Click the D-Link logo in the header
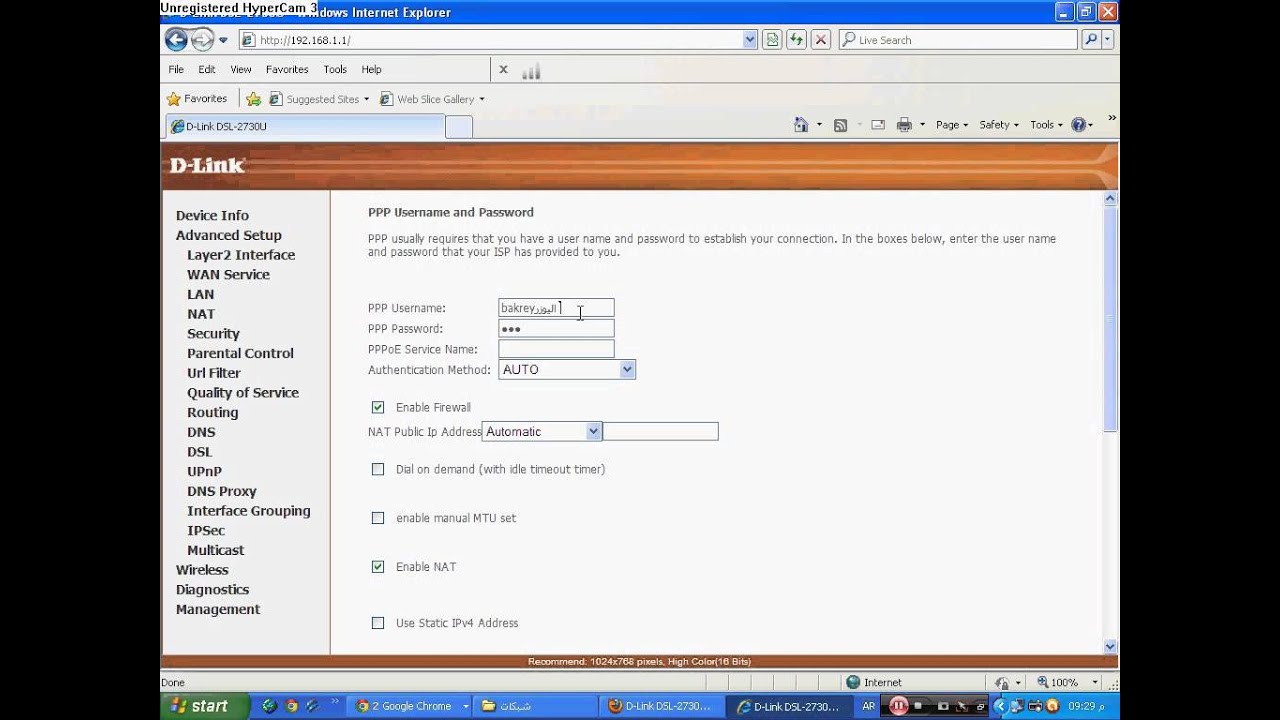This screenshot has height=720, width=1280. point(207,165)
